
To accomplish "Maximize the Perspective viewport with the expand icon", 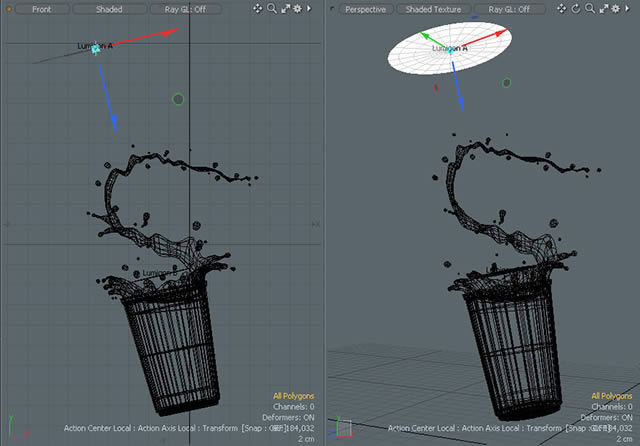I will point(603,8).
